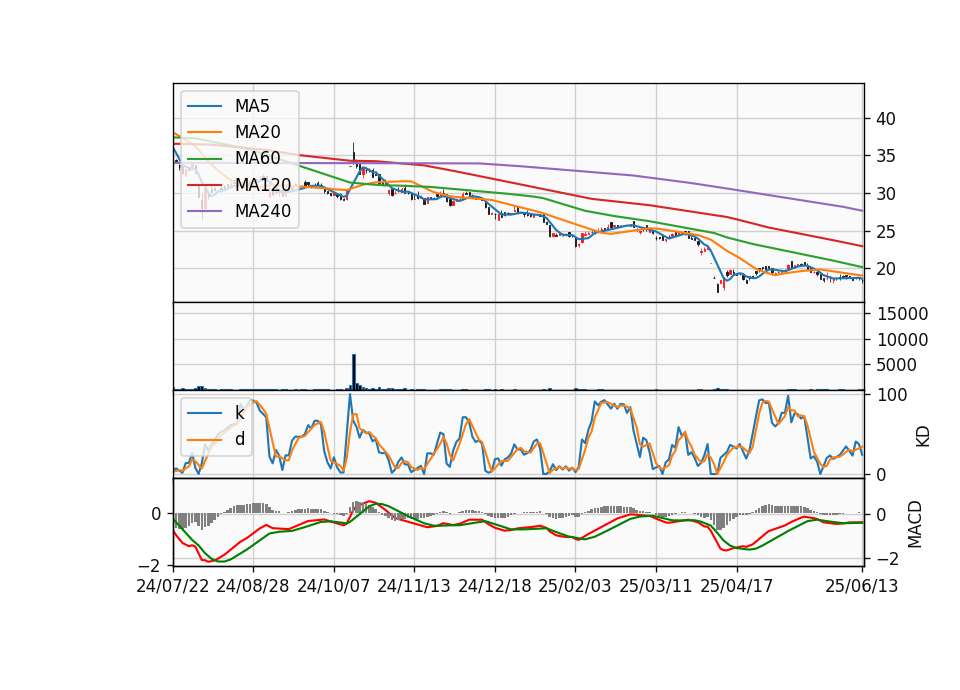Click the MACD right axis value −2
The image size is (960, 690).
point(887,559)
